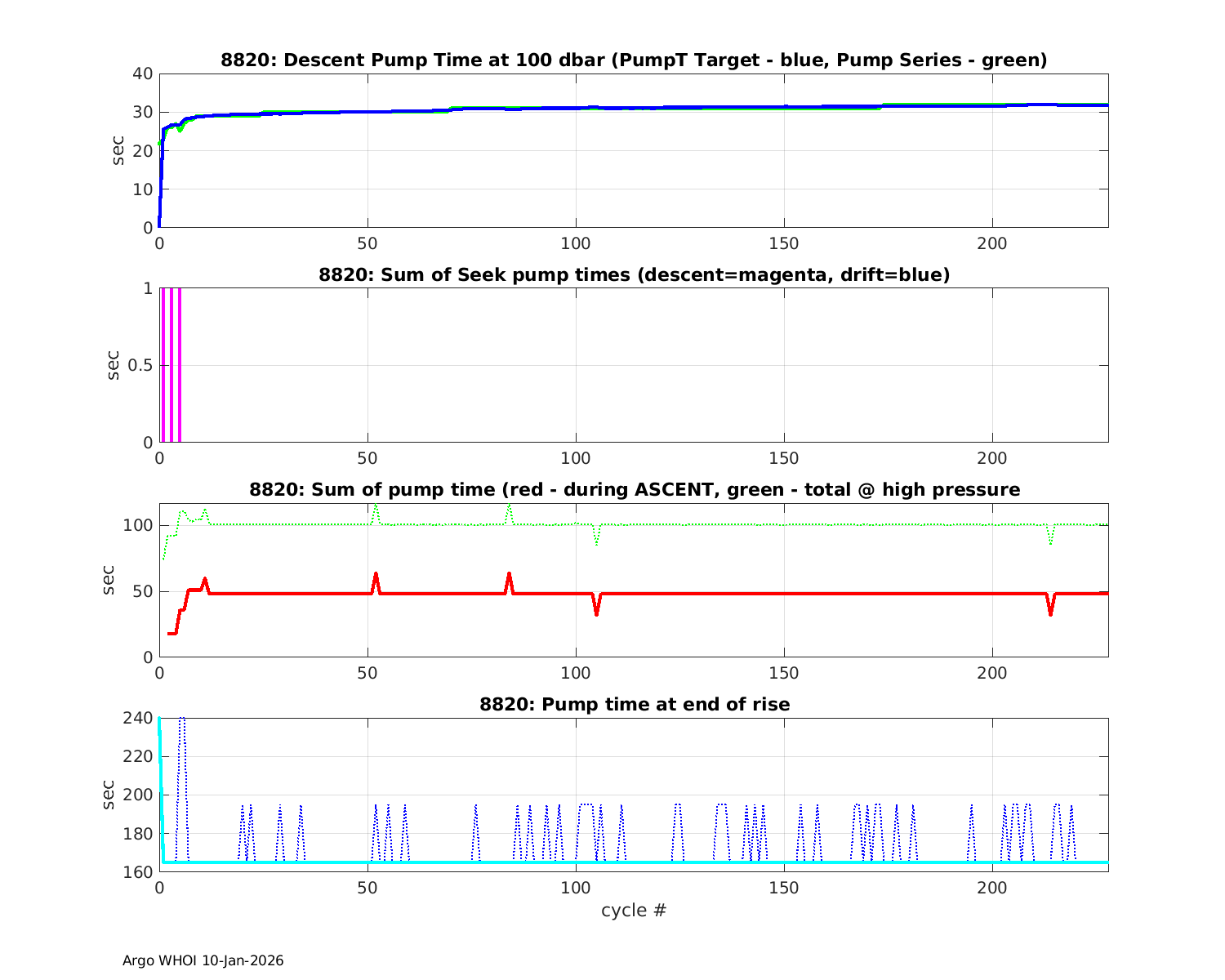Click the Sum of Seek pump times title
Screen dimensions: 1225x980
point(634,275)
